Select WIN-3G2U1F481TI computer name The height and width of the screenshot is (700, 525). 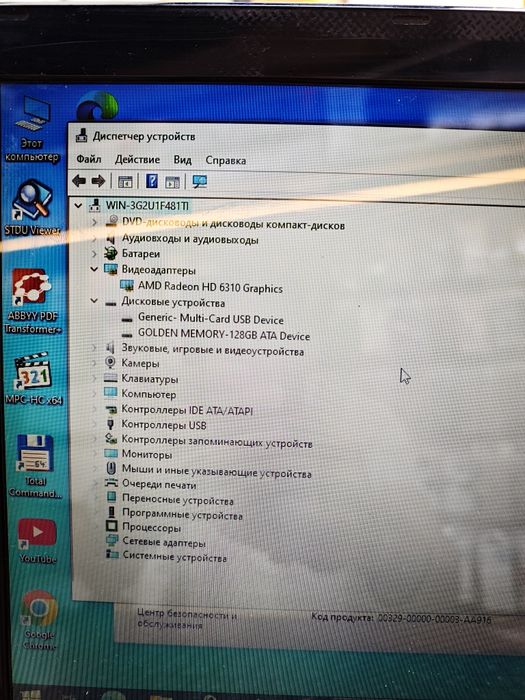[x=147, y=206]
